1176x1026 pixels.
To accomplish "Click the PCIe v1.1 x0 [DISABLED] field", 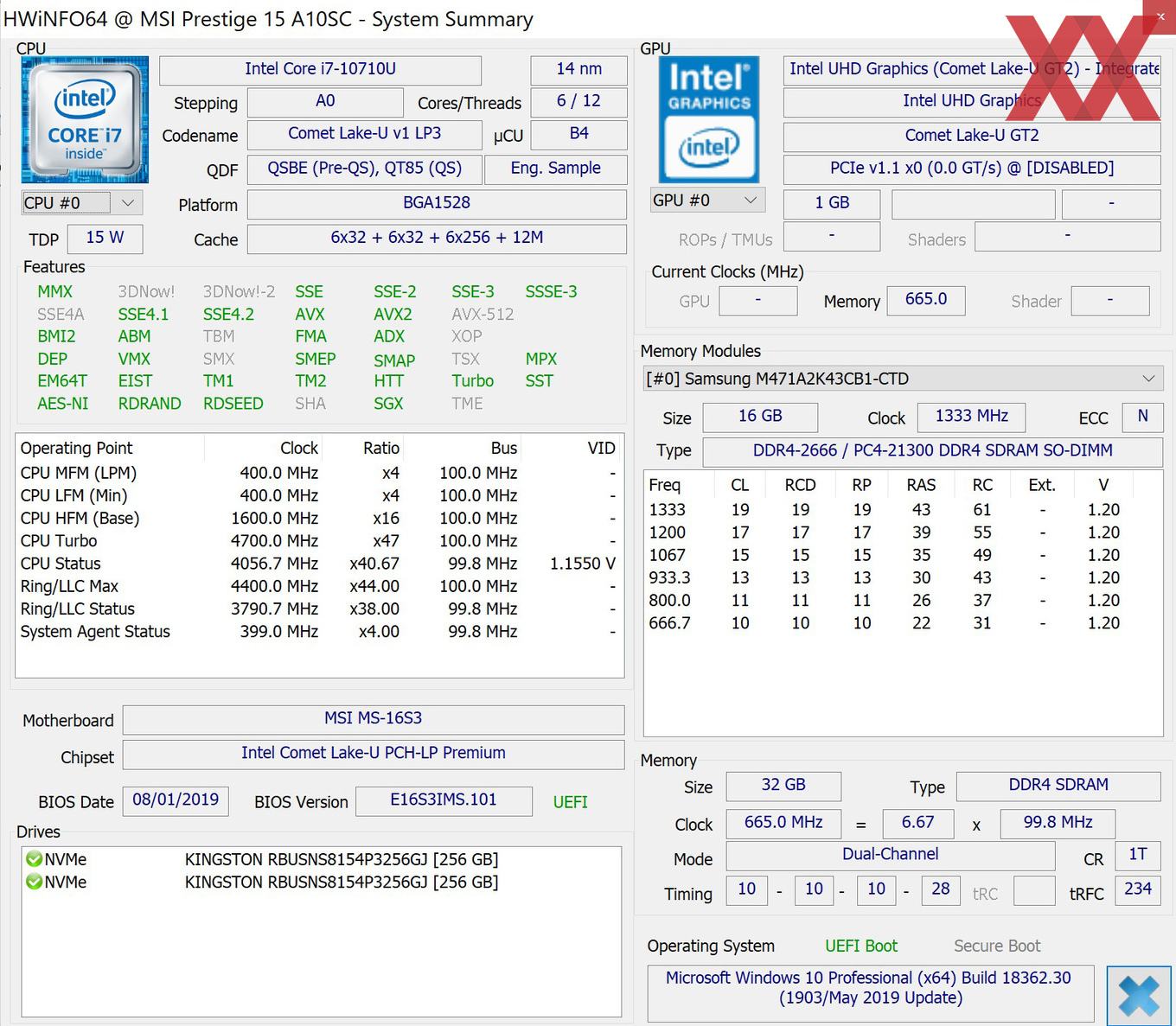I will (972, 169).
